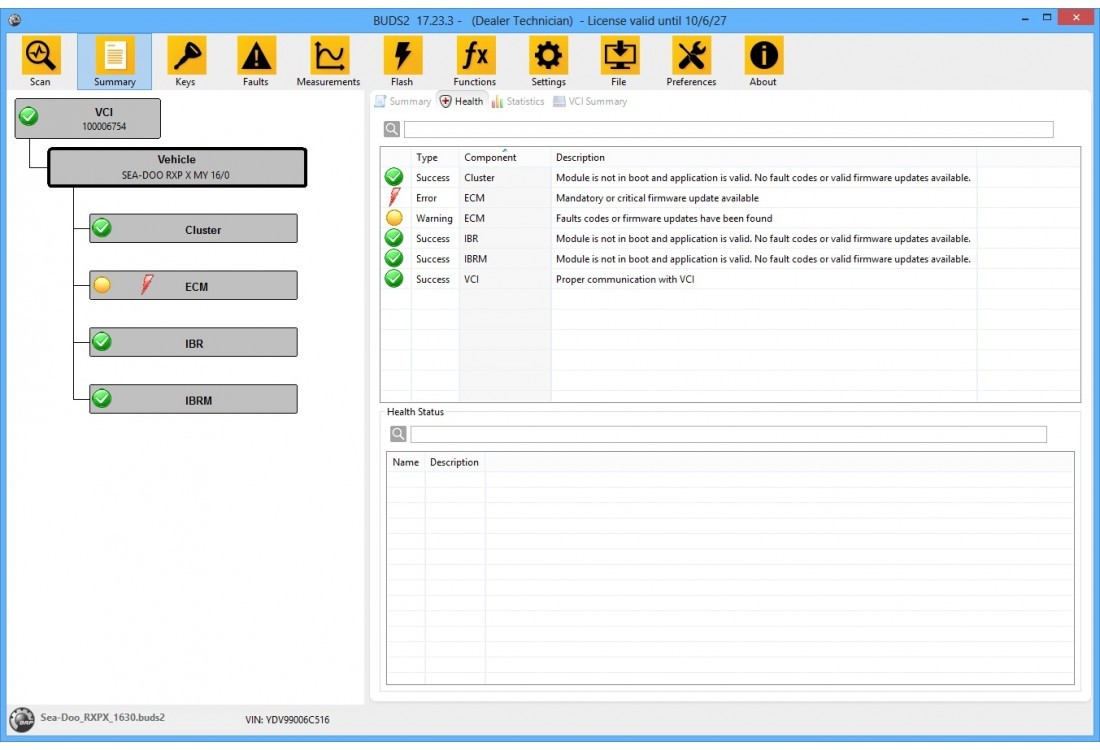Image resolution: width=1100 pixels, height=750 pixels.
Task: Click the Health Status search field
Action: click(728, 434)
